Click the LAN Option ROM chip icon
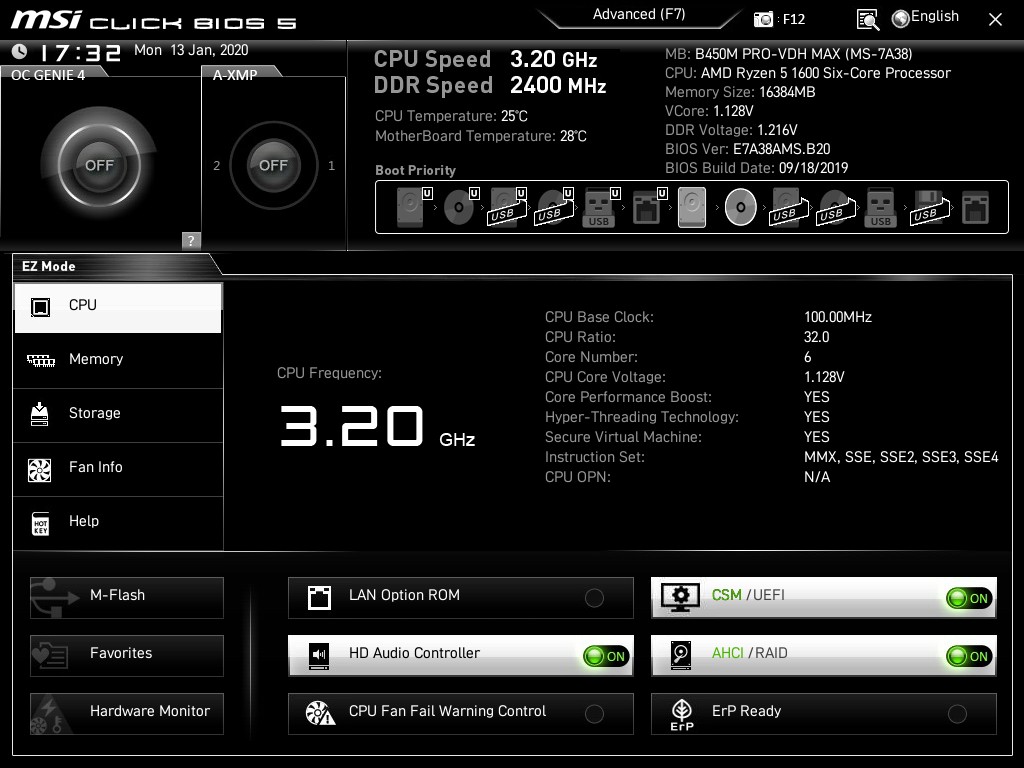1024x768 pixels. click(319, 598)
